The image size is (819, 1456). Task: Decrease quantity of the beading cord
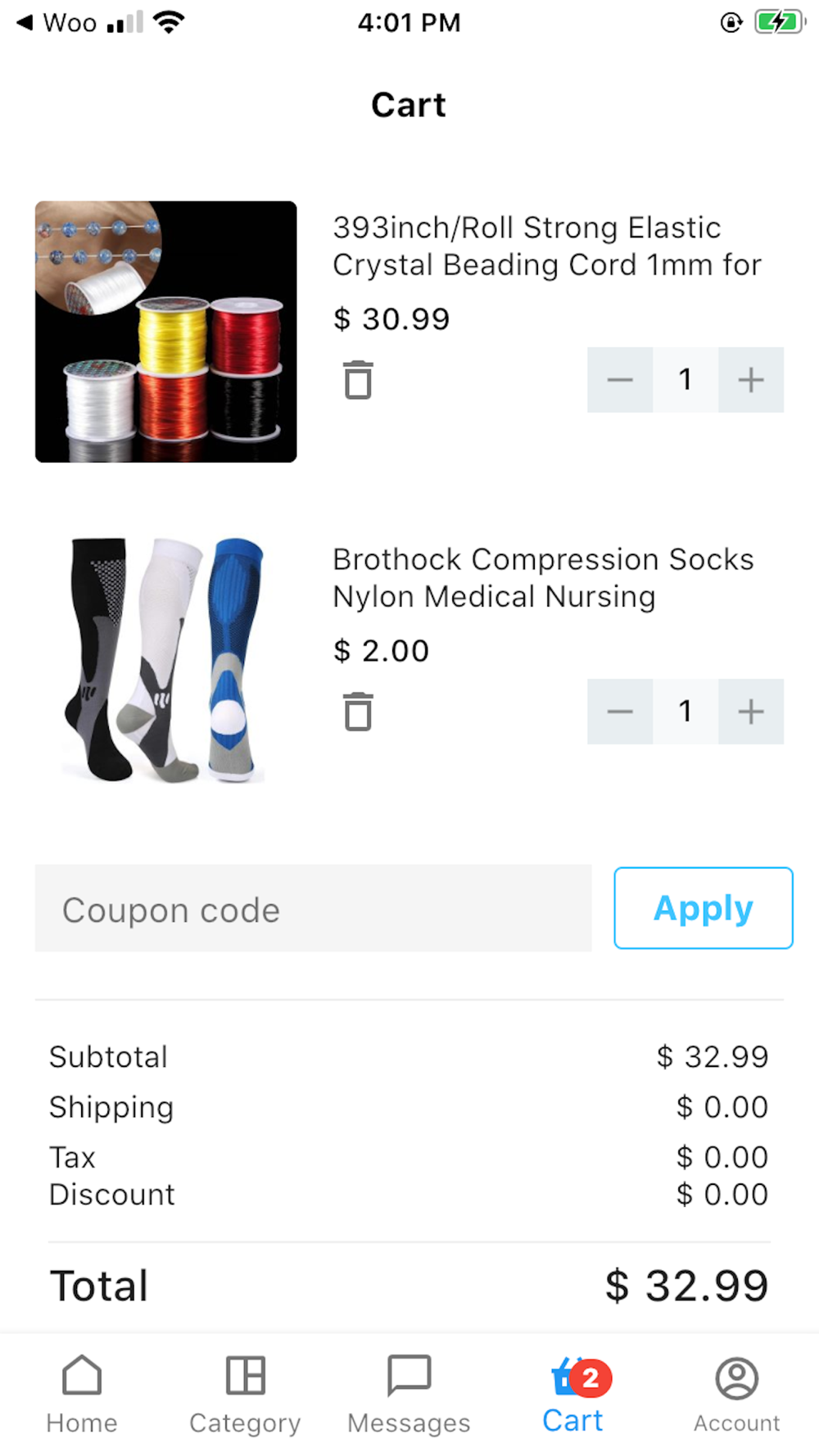coord(620,380)
